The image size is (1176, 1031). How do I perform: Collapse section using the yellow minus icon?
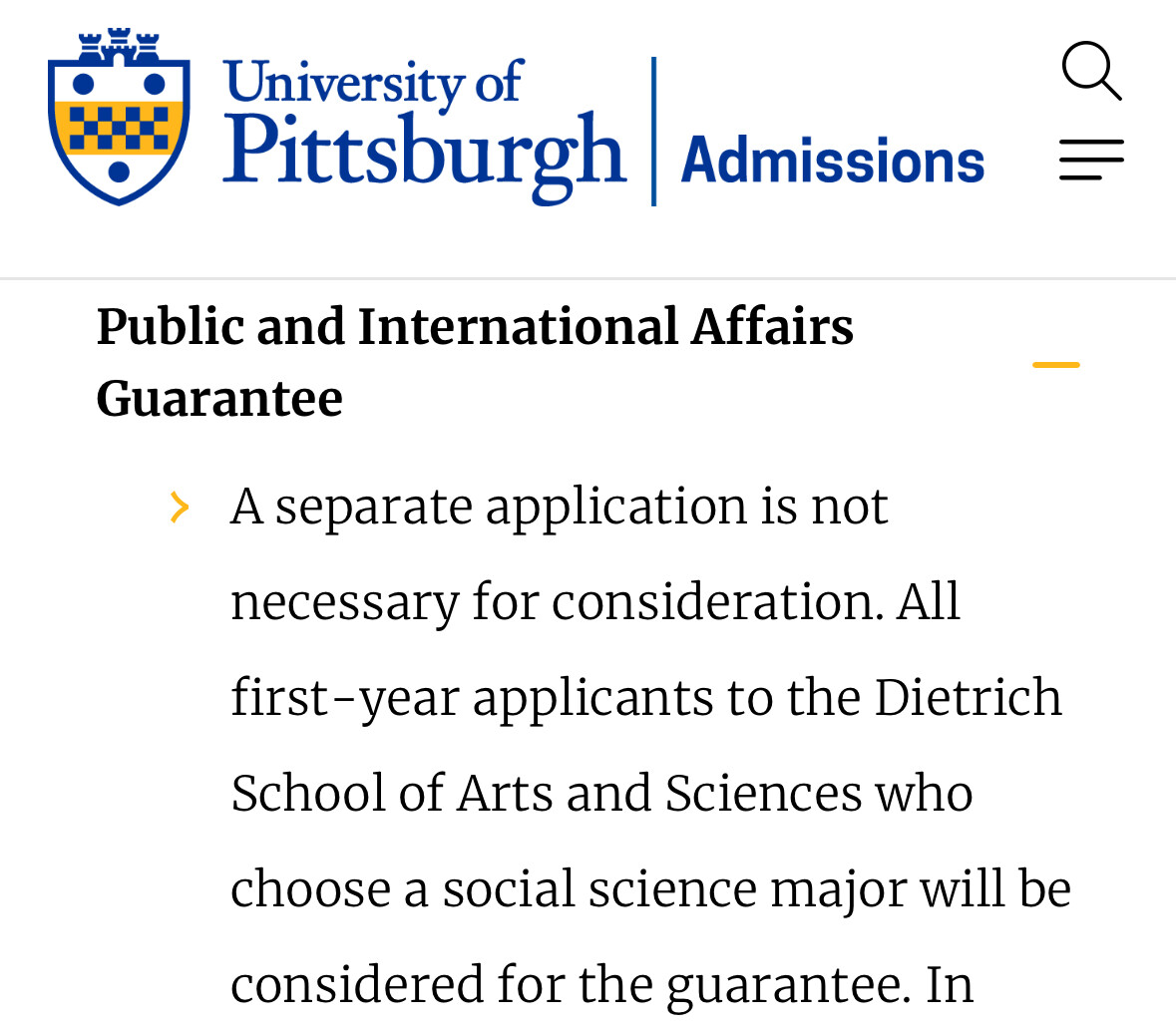[1056, 364]
